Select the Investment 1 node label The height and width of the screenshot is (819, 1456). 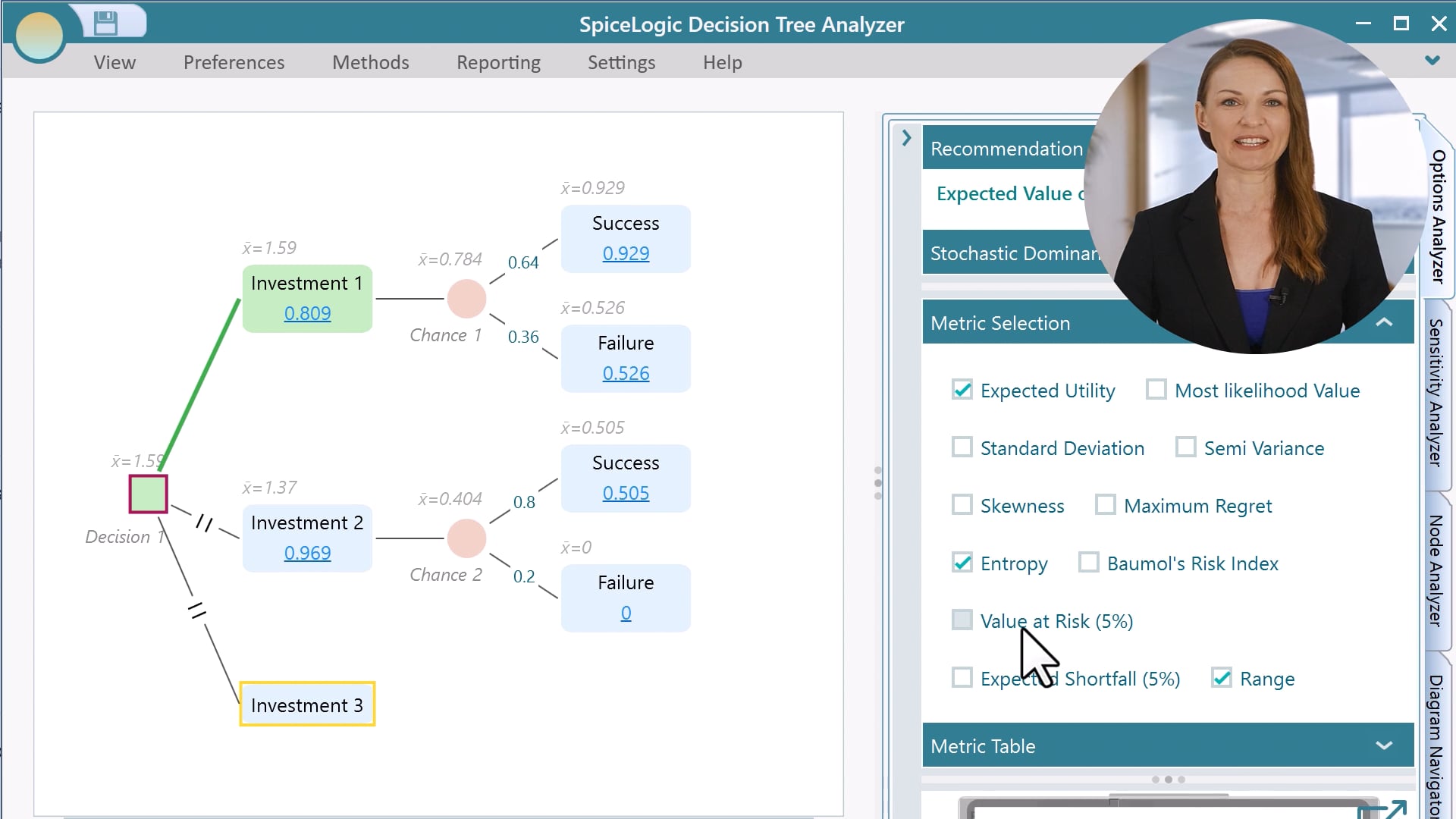307,283
